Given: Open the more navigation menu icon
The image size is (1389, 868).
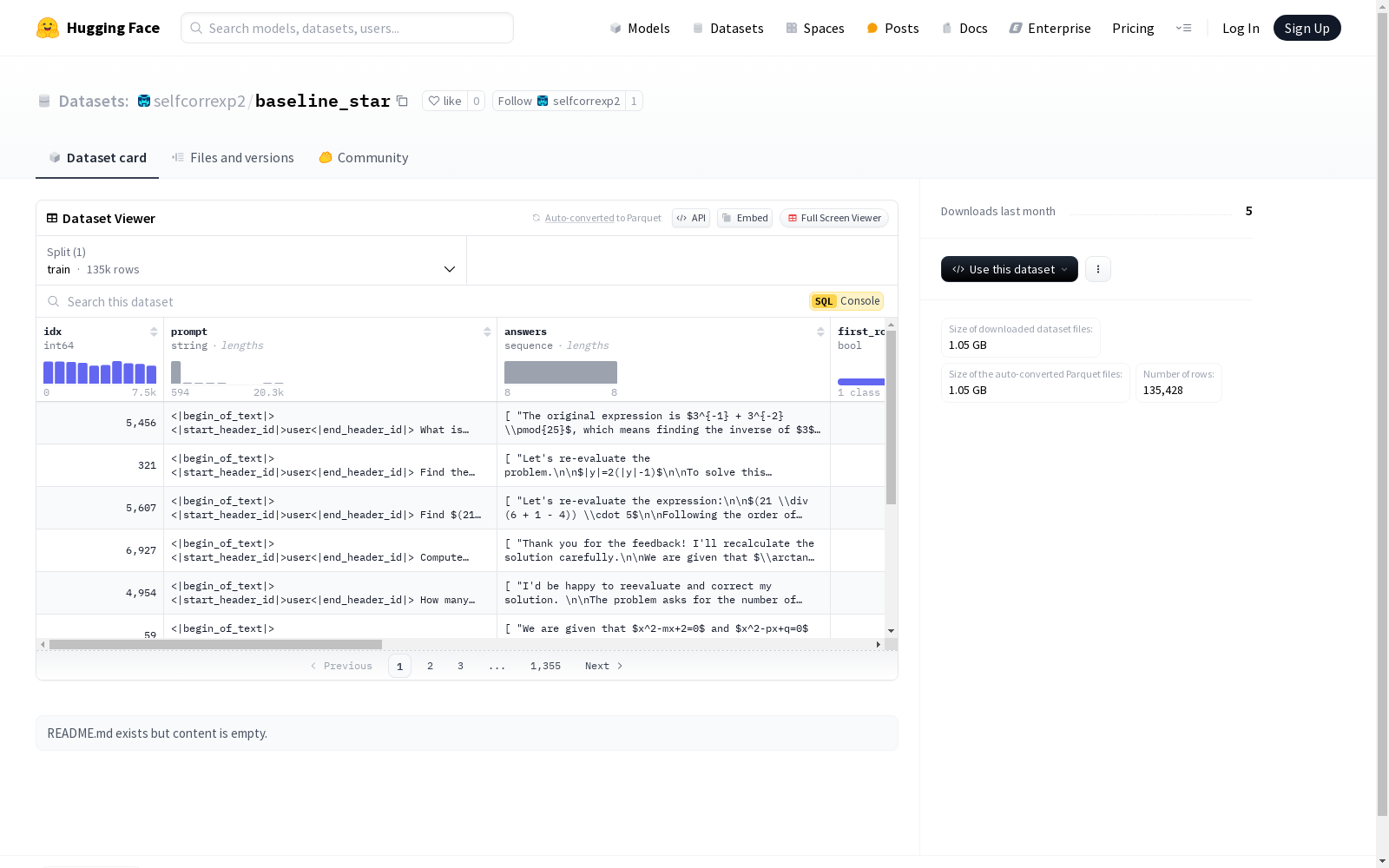Looking at the screenshot, I should point(1183,28).
